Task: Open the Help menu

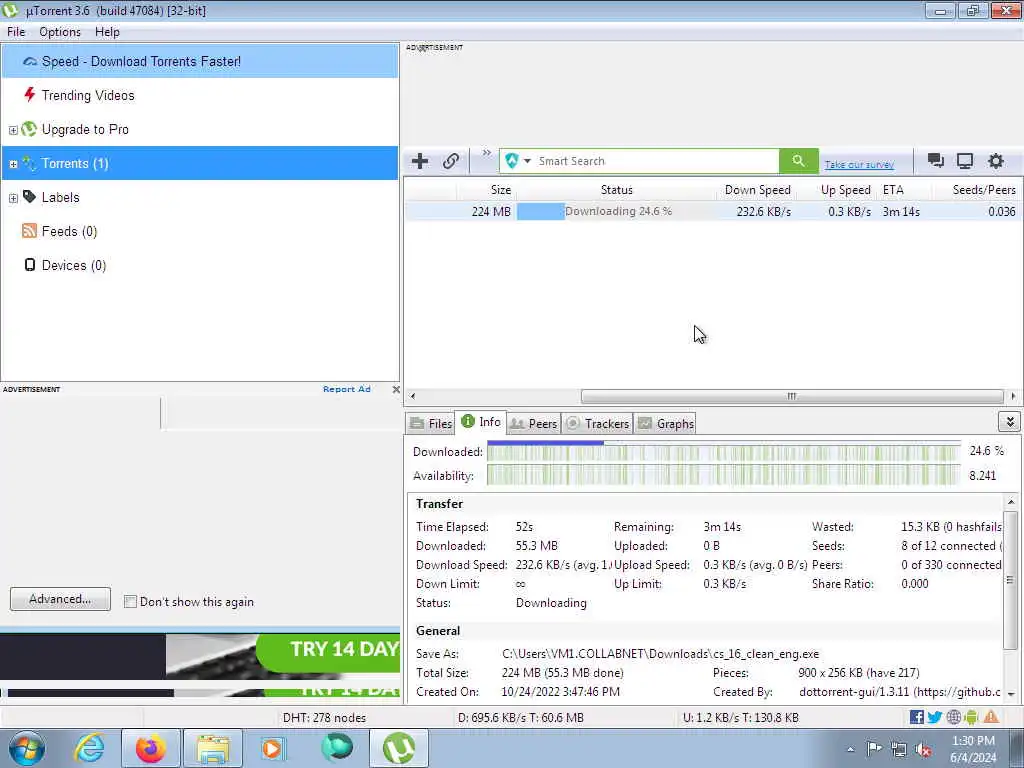Action: point(107,32)
